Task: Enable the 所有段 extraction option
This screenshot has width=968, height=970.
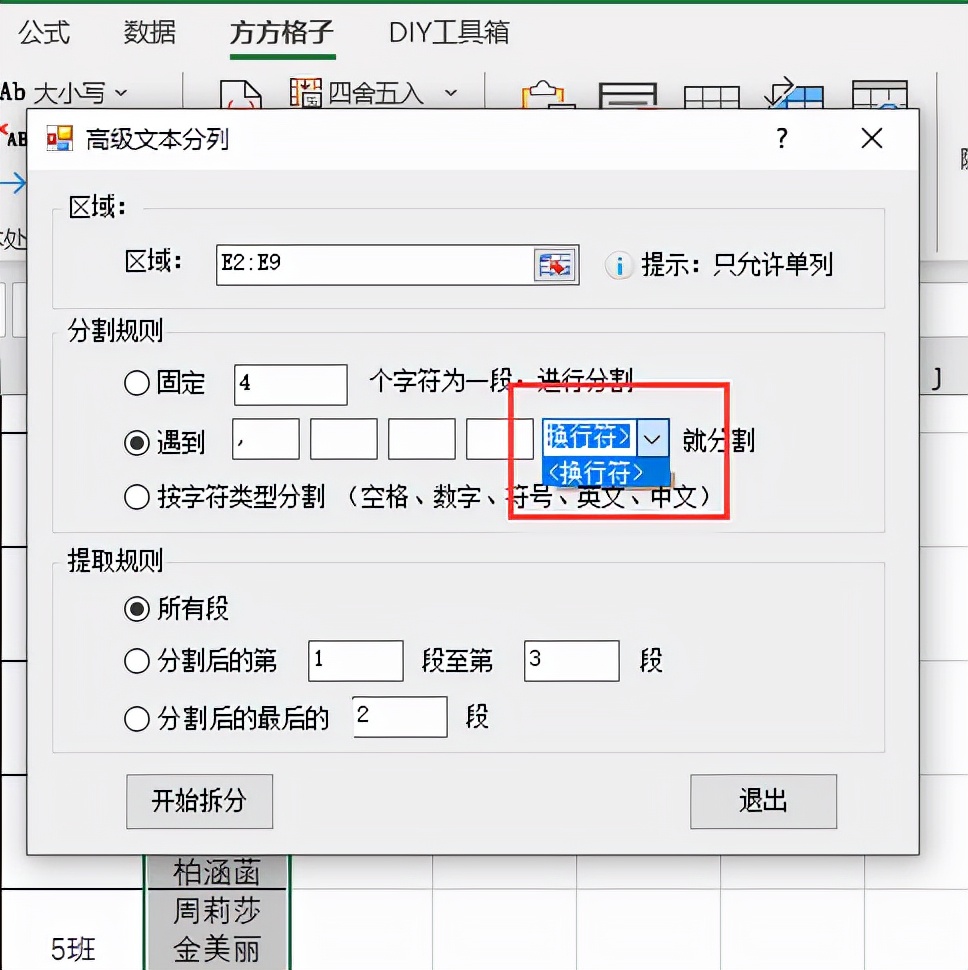Action: point(137,606)
